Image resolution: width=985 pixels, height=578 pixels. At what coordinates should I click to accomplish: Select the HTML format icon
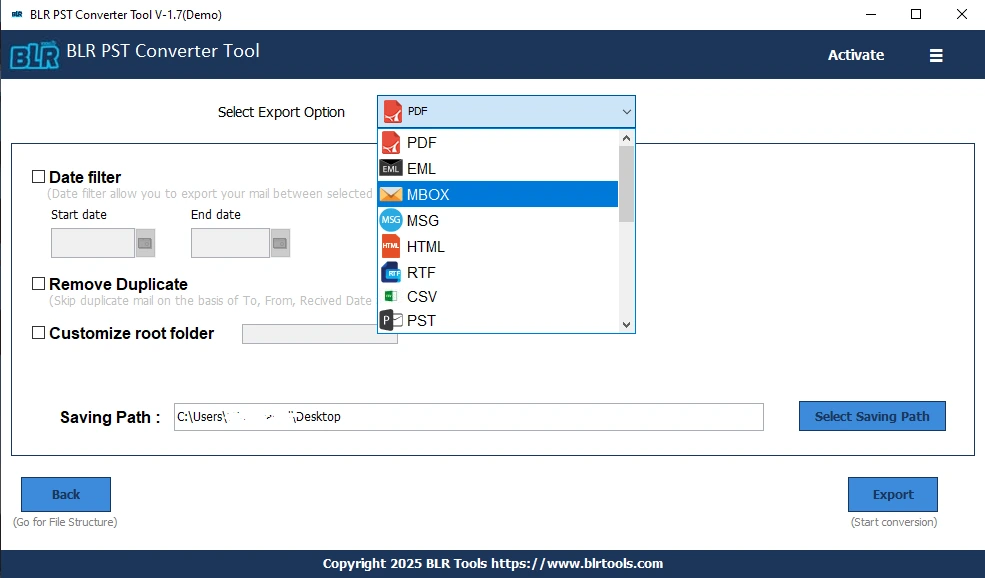[x=391, y=246]
